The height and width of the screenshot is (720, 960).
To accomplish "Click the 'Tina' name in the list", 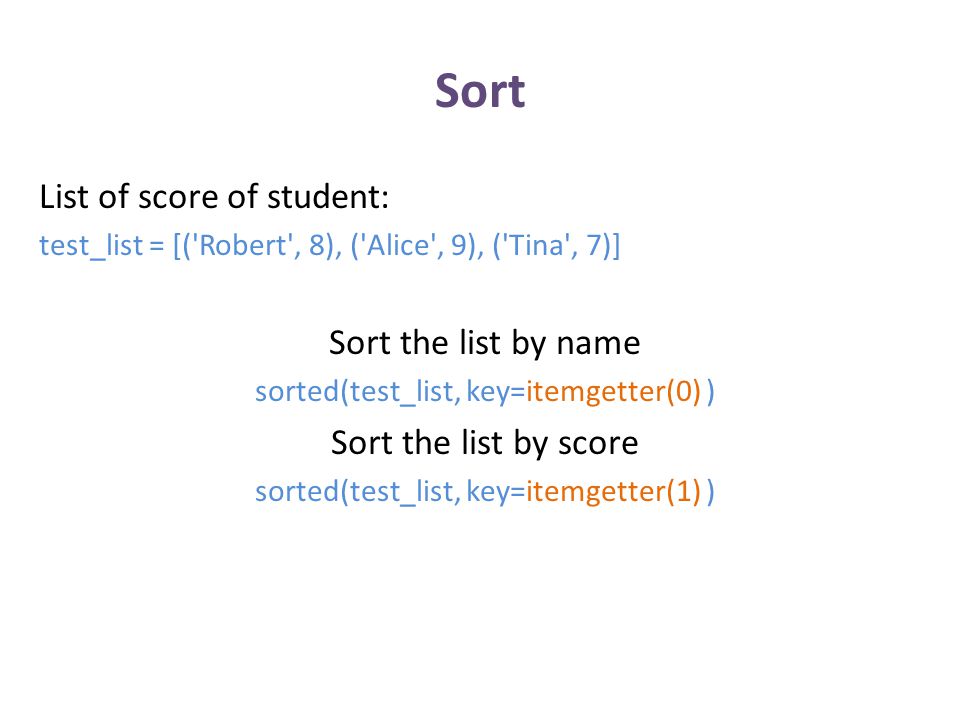I will point(536,246).
